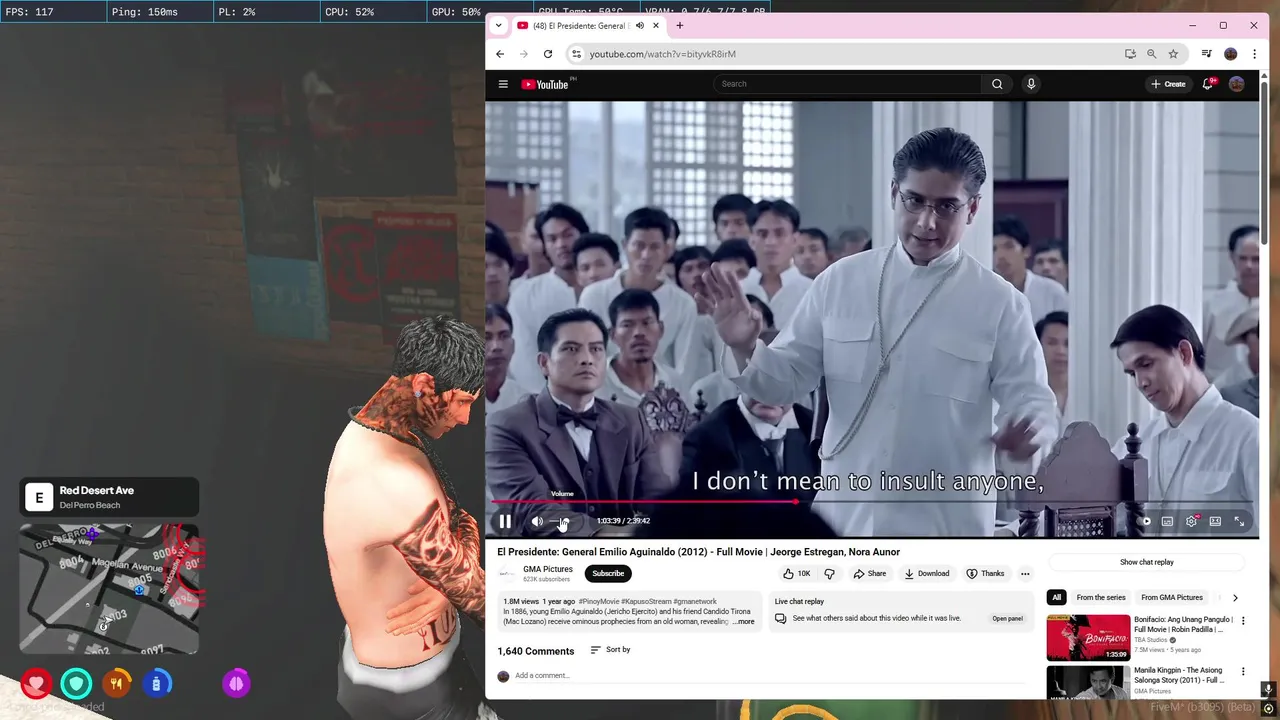This screenshot has height=720, width=1280.
Task: Download the video
Action: 927,573
